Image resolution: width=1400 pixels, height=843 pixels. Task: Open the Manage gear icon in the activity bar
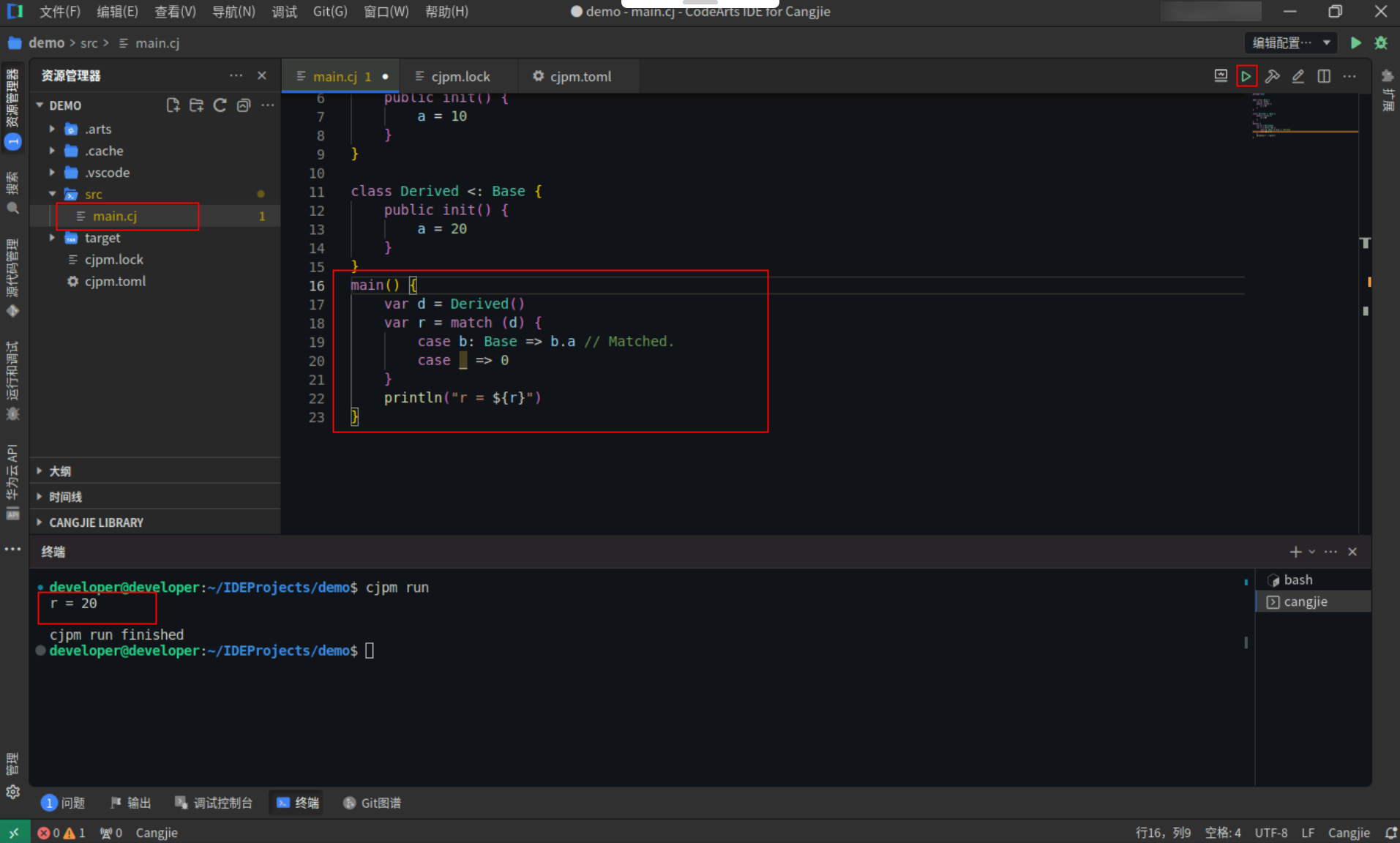[12, 792]
